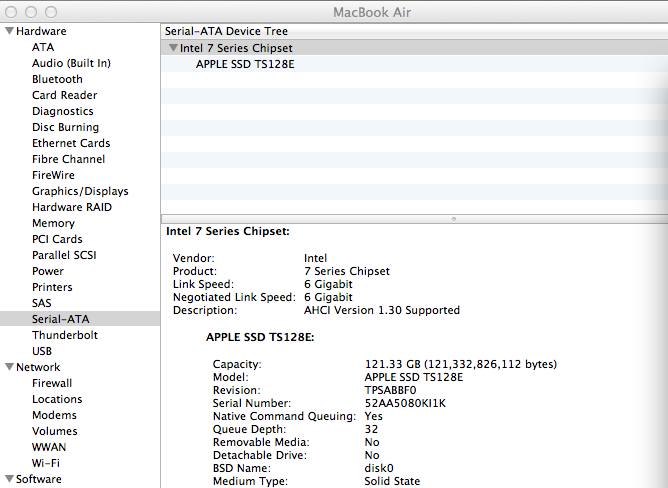Select Card Reader entry
Image resolution: width=668 pixels, height=488 pixels.
[64, 95]
